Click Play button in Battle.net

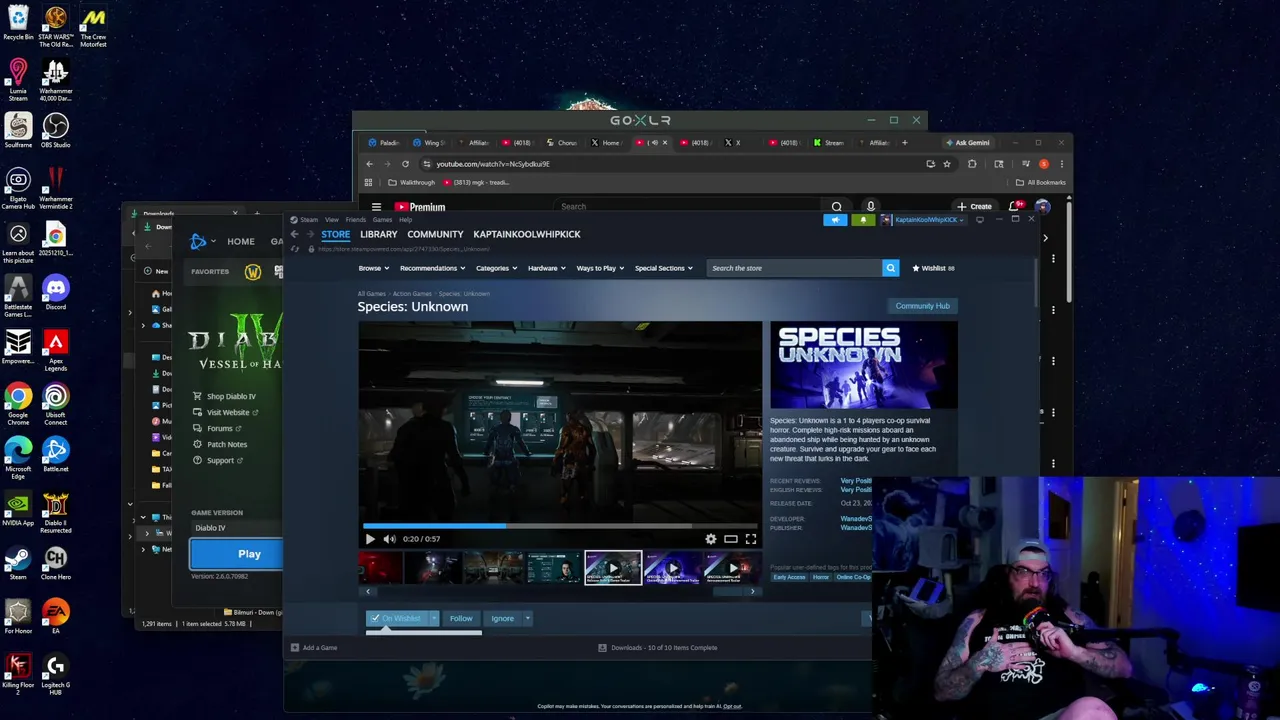[x=236, y=554]
